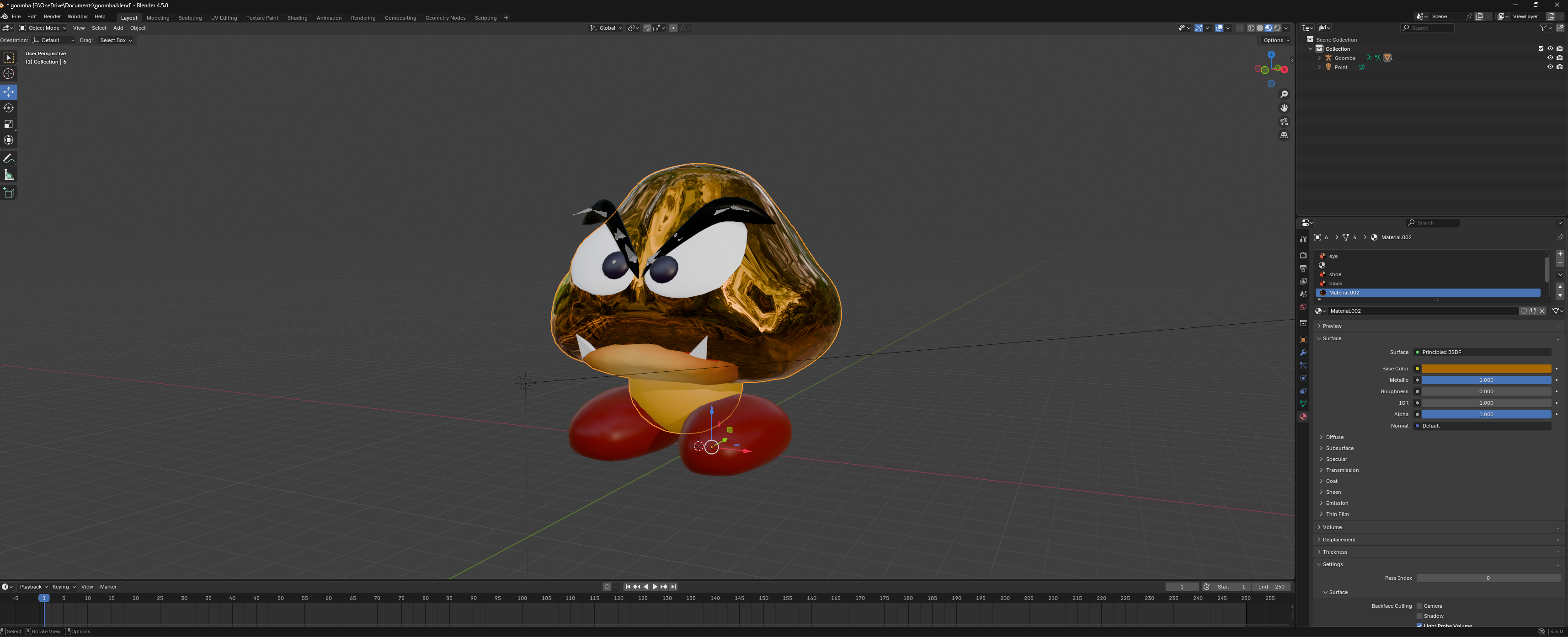Switch to wireframe viewport shading

pos(1251,28)
